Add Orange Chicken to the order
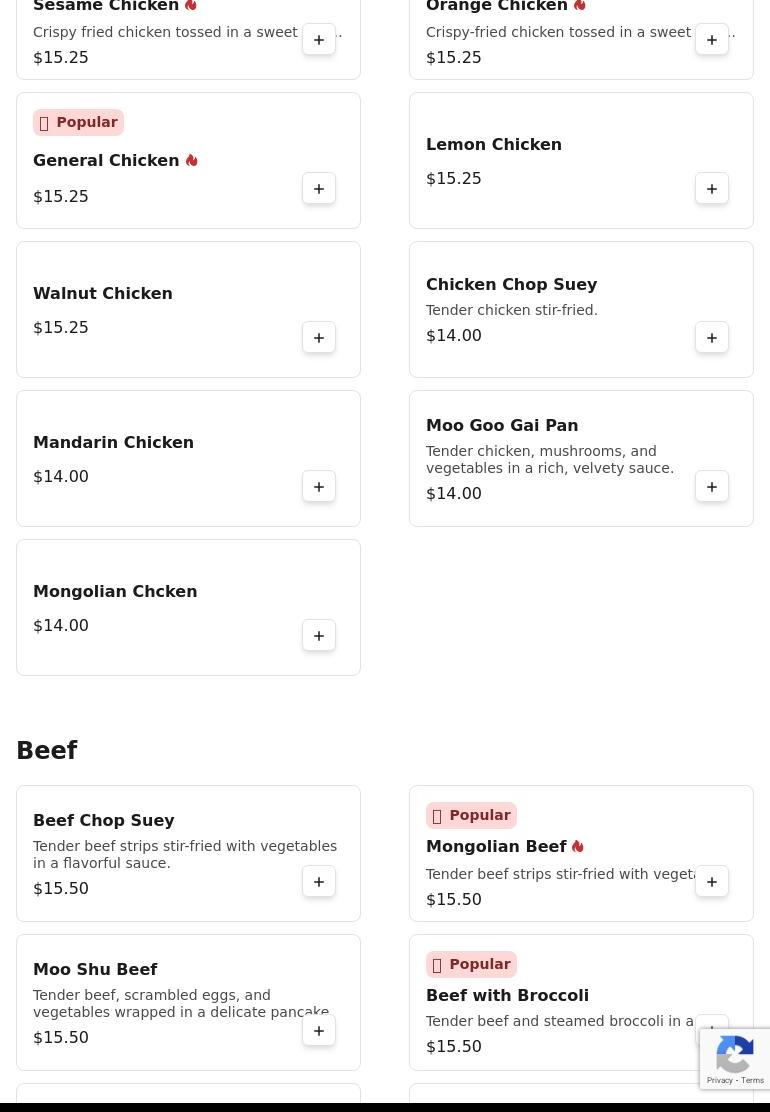The height and width of the screenshot is (1112, 770). coord(712,40)
